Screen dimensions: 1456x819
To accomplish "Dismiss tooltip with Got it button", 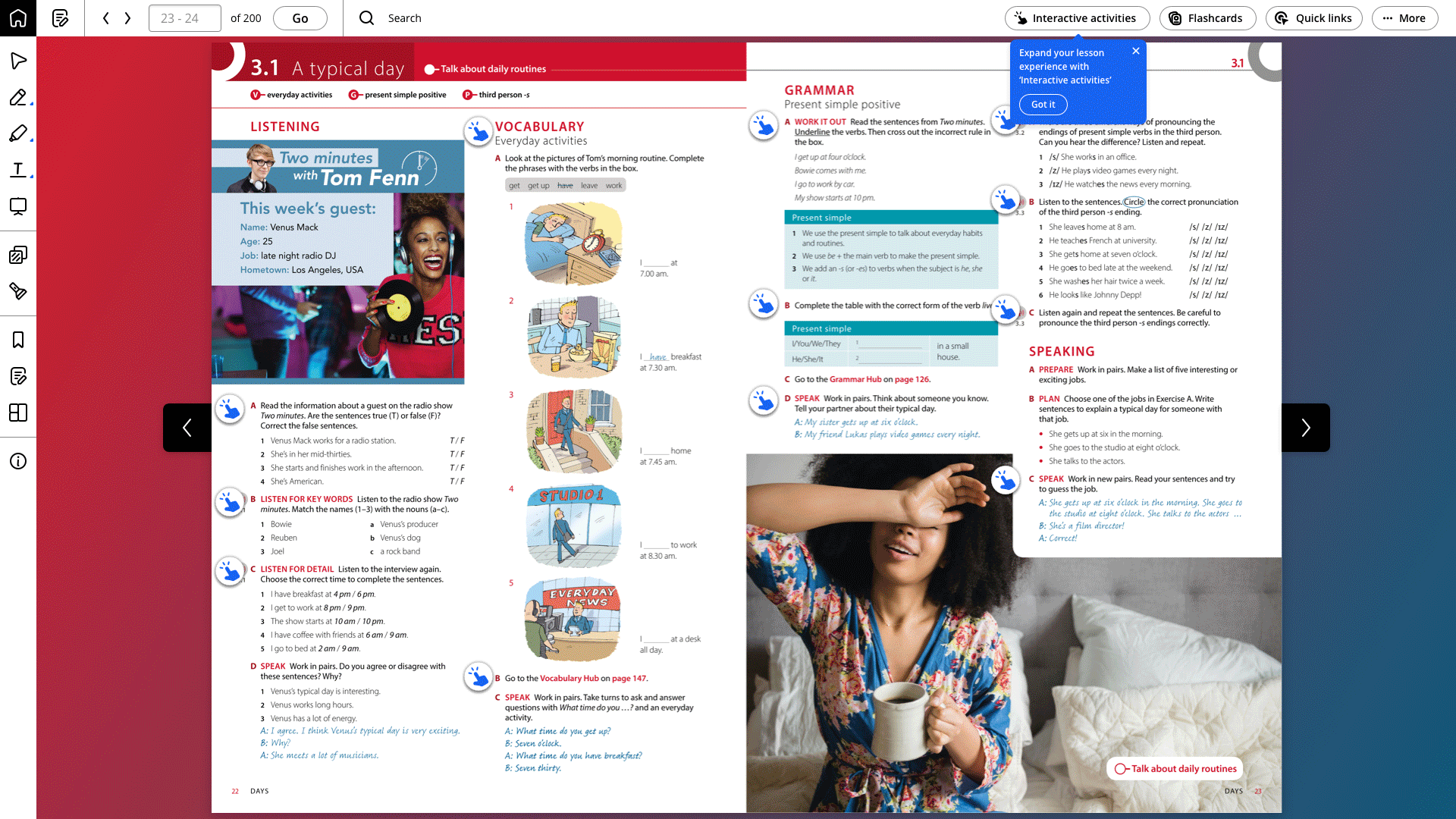I will coord(1043,105).
